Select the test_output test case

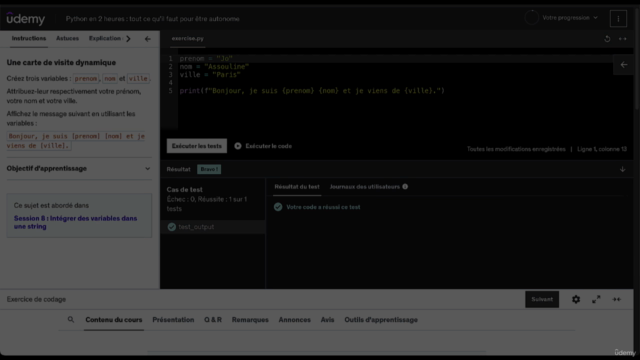(x=213, y=227)
